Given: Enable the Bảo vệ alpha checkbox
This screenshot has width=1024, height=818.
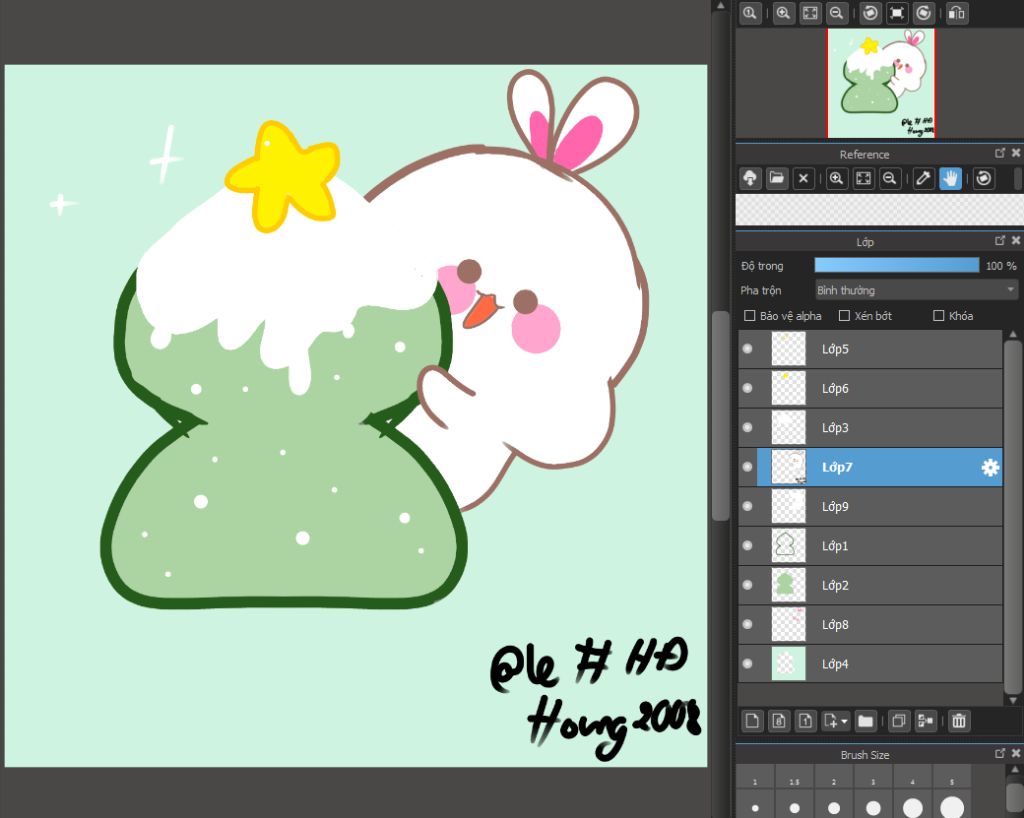Looking at the screenshot, I should (750, 315).
